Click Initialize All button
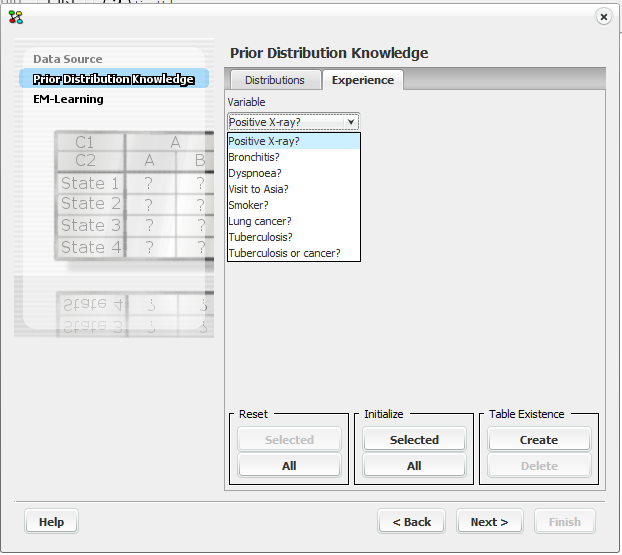The image size is (622, 555). [414, 465]
